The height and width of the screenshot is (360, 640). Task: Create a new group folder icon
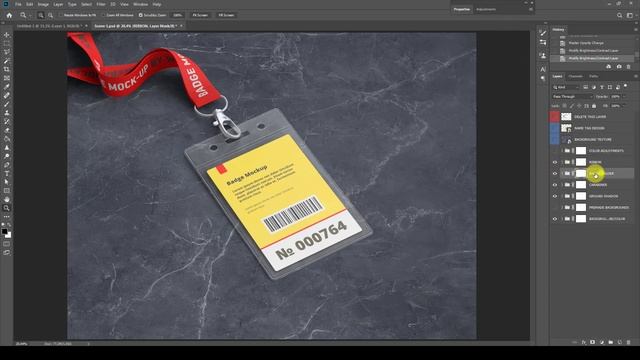611,342
